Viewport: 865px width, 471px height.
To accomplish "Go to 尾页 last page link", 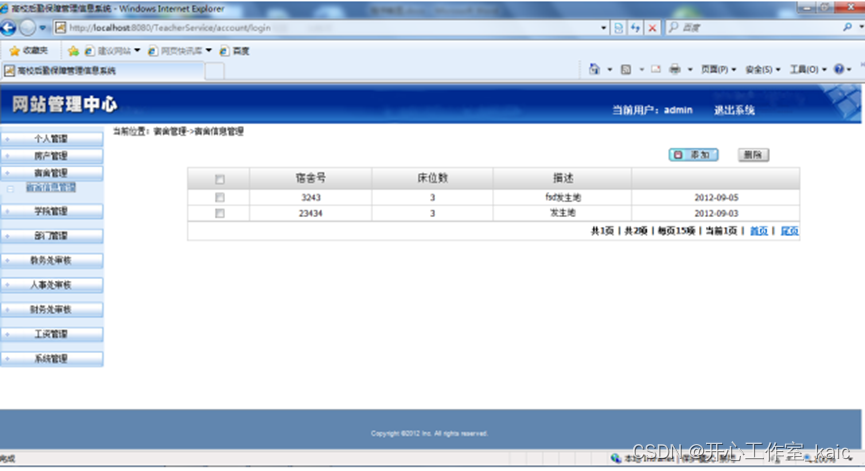I will (x=789, y=231).
